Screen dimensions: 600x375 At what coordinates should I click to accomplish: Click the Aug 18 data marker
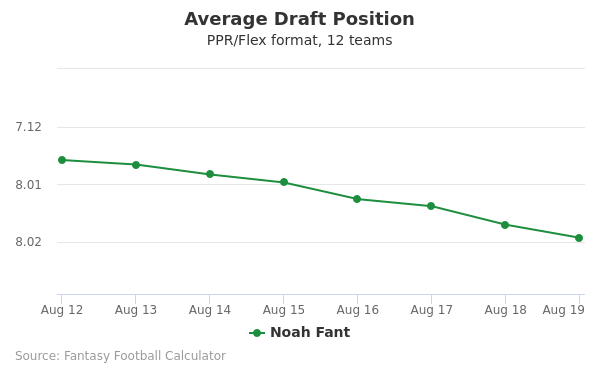(x=505, y=225)
